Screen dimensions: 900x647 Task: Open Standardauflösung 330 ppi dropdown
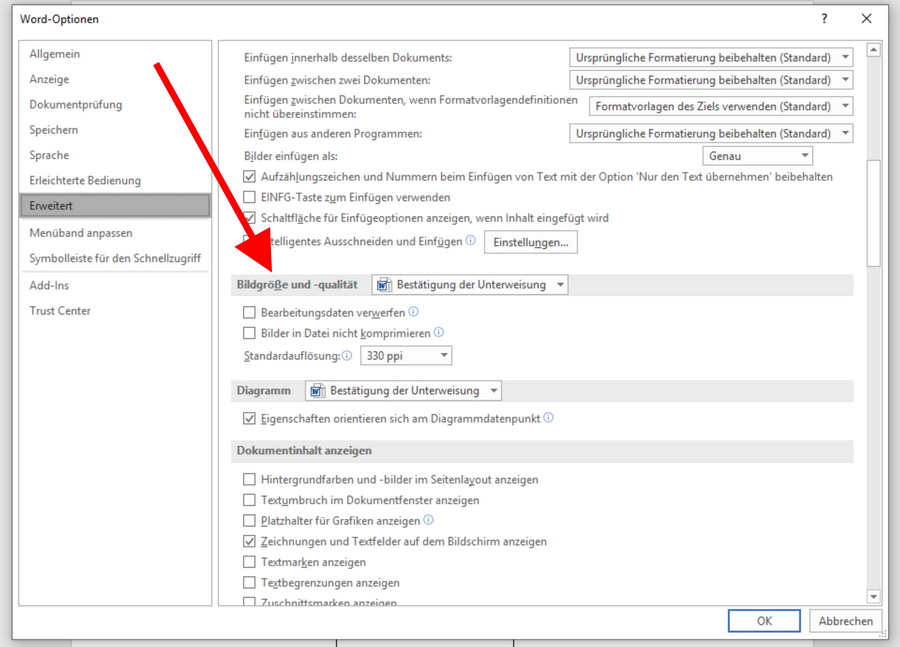point(406,355)
